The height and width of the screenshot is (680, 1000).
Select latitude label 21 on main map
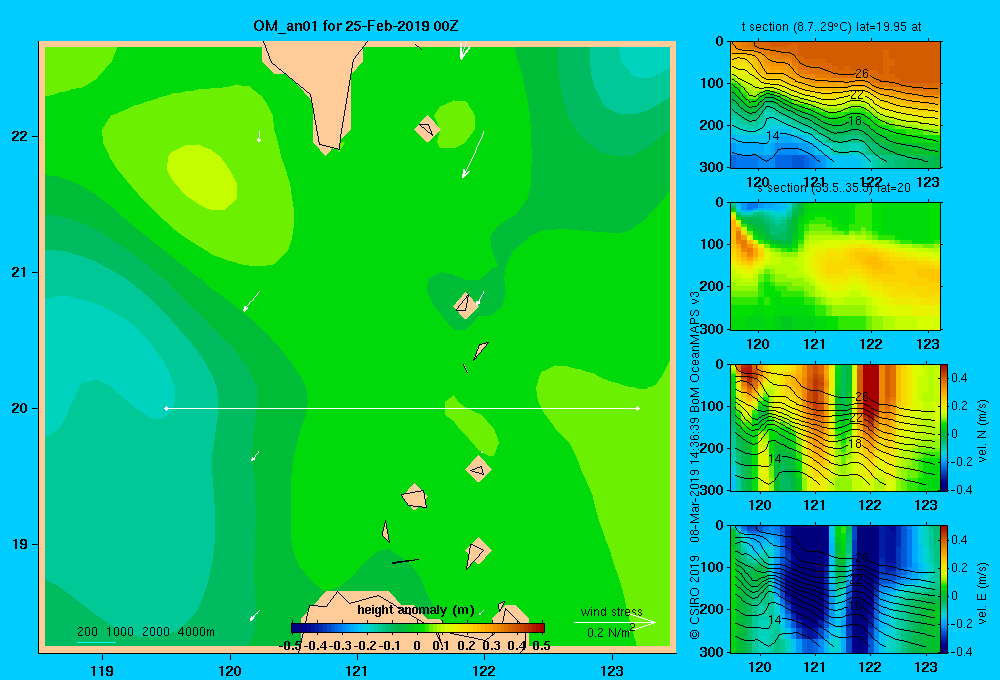20,272
